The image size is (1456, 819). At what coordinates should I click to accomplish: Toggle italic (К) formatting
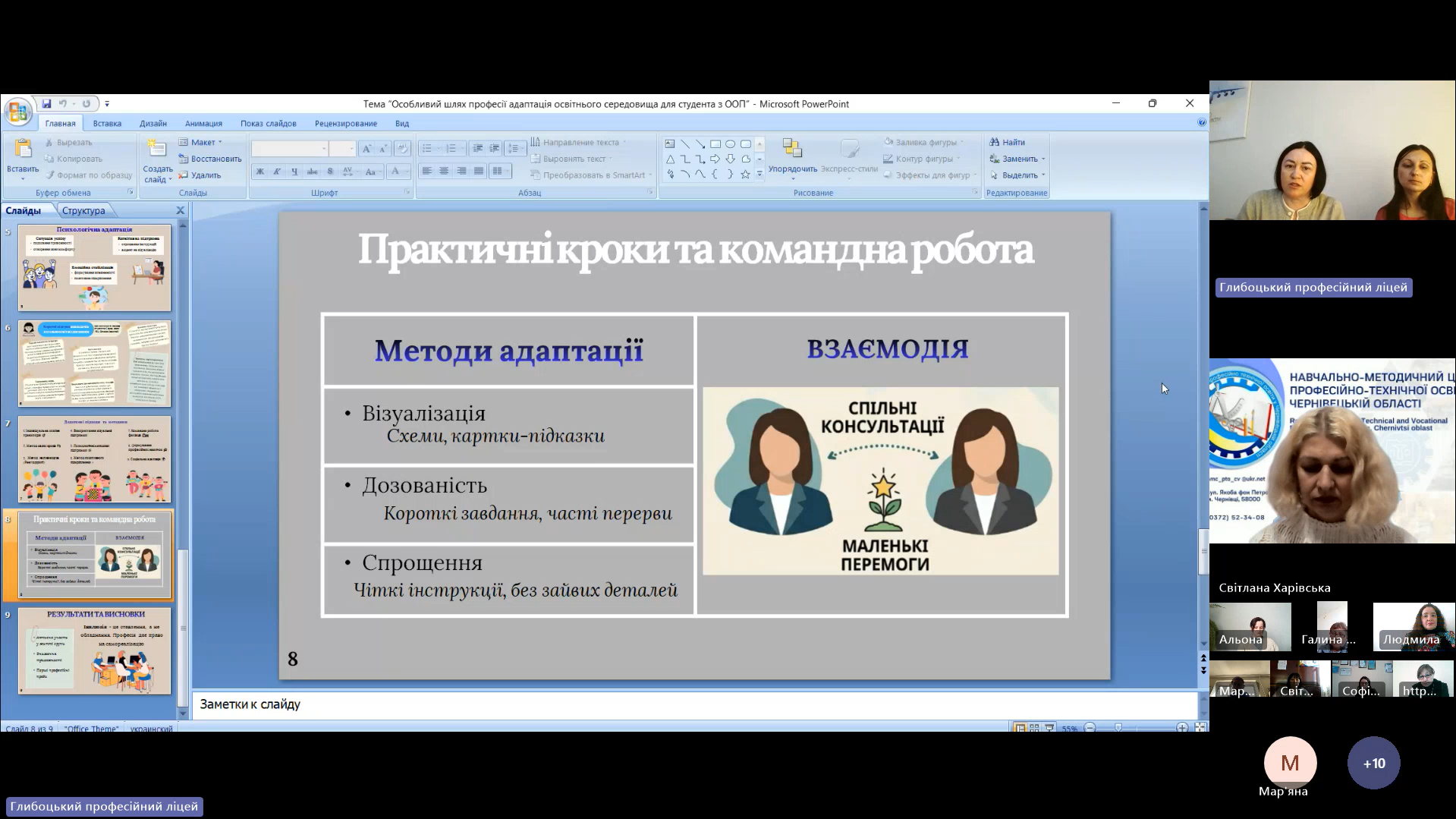point(277,172)
